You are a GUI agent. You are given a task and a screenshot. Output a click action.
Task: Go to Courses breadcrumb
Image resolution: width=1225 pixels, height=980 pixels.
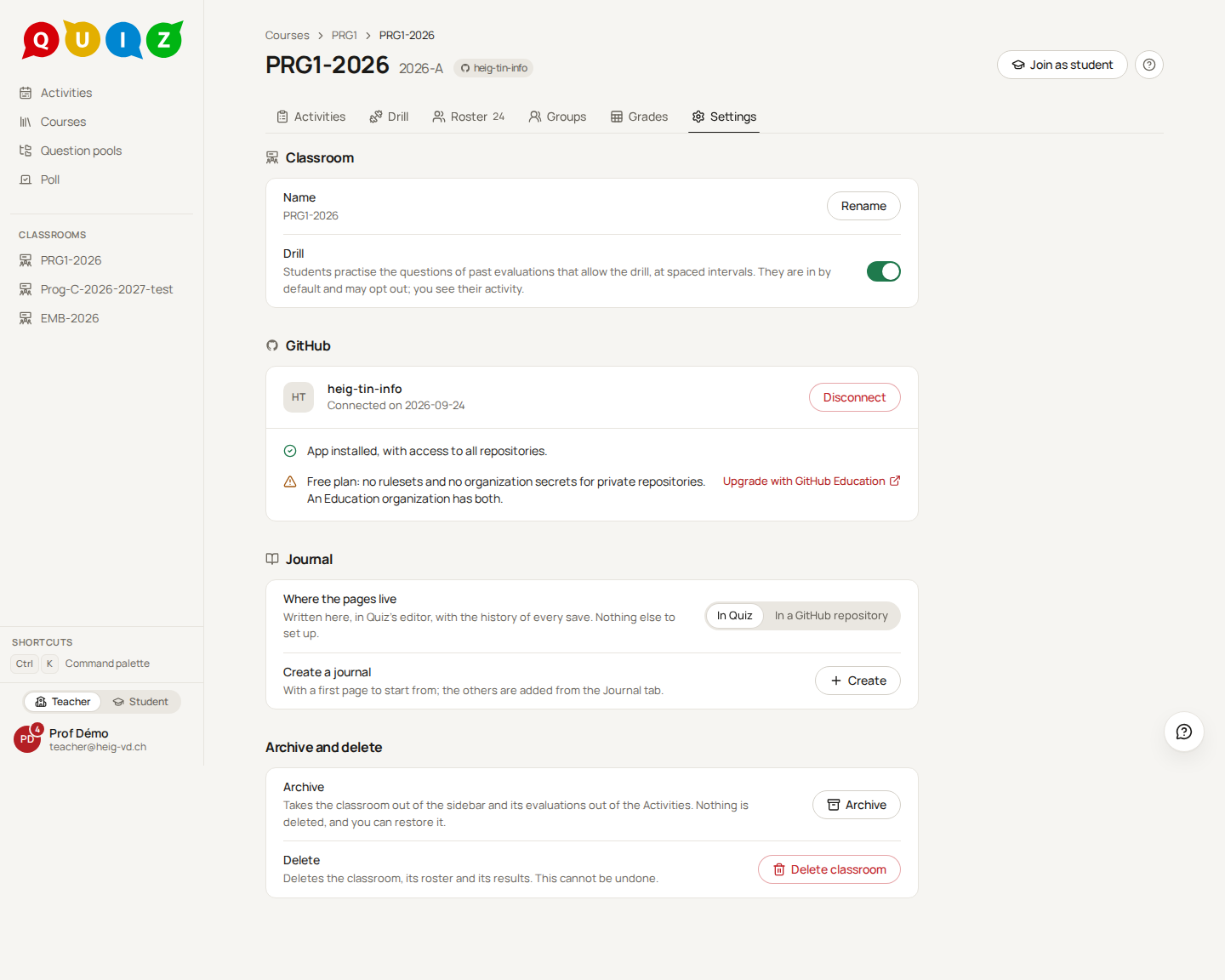point(287,36)
